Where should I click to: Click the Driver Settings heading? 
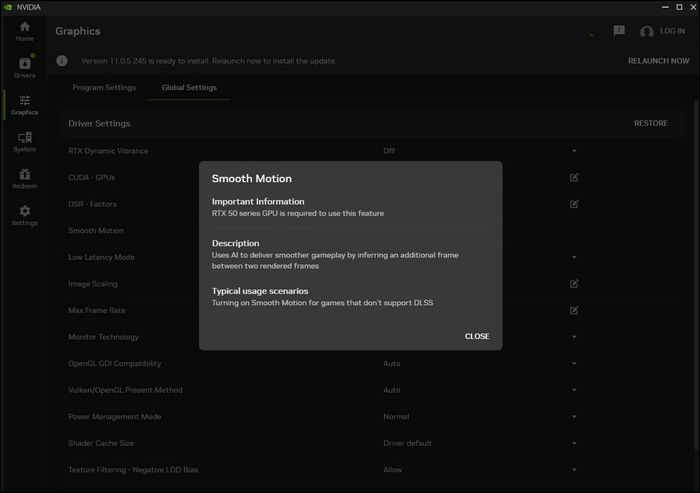99,123
